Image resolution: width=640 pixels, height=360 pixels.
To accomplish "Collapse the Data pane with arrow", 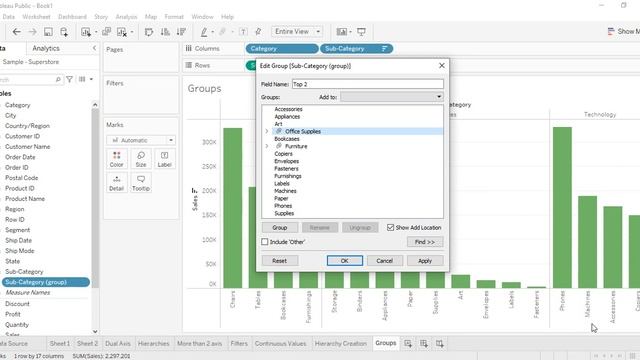I will (94, 48).
